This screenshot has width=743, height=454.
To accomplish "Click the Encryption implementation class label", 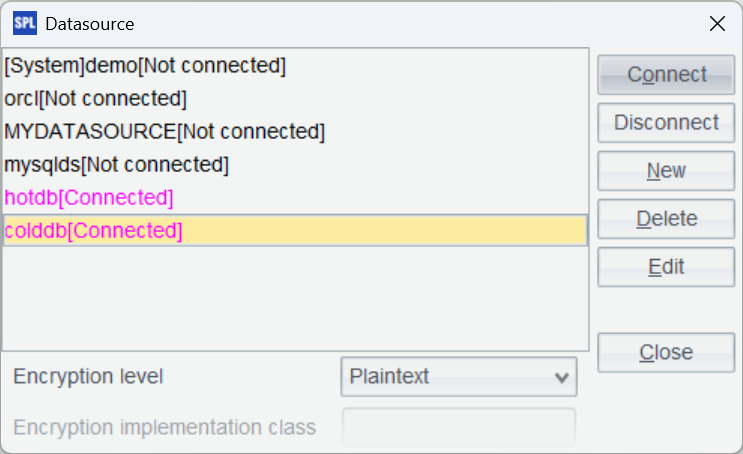I will tap(165, 428).
